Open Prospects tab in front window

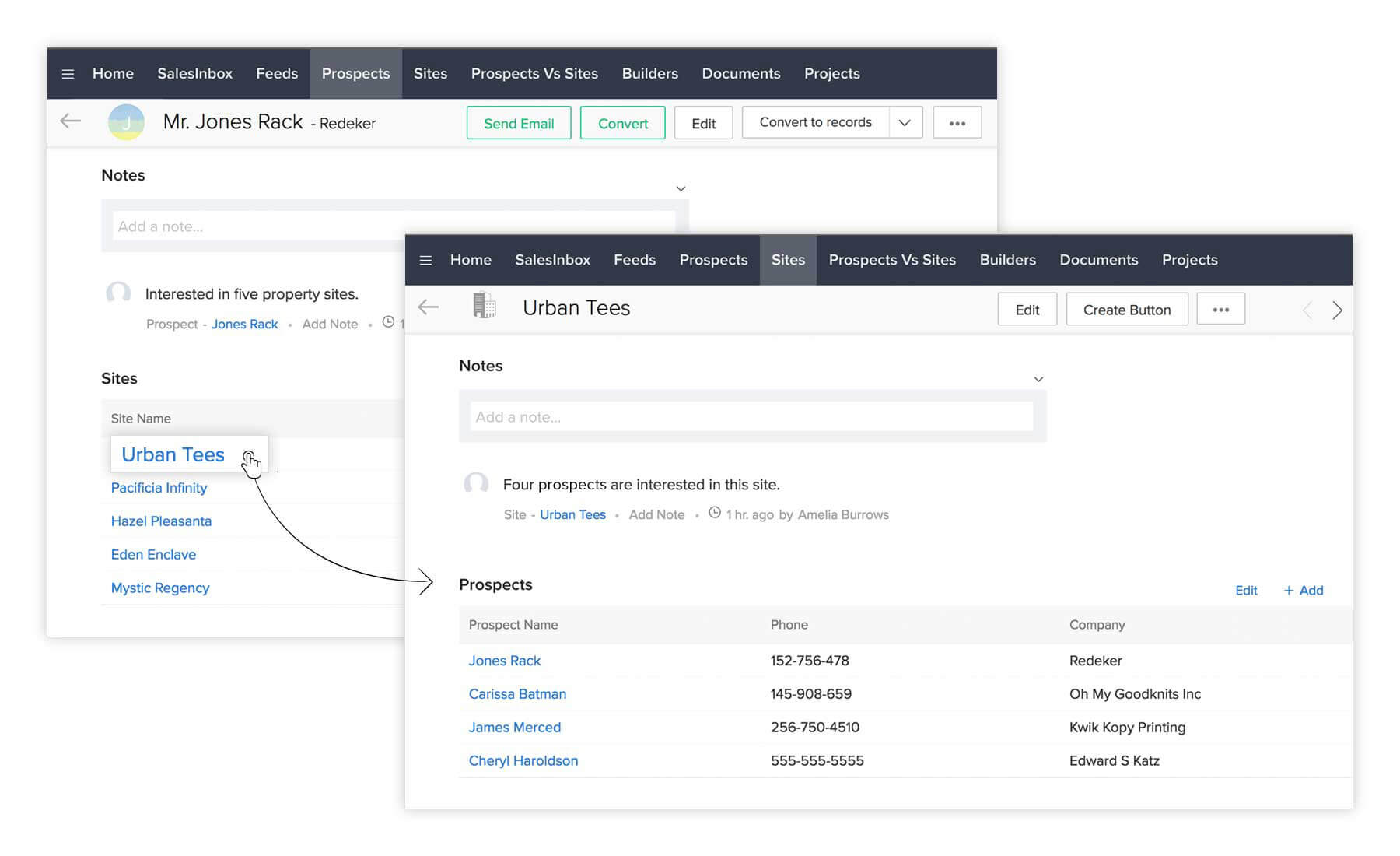713,260
